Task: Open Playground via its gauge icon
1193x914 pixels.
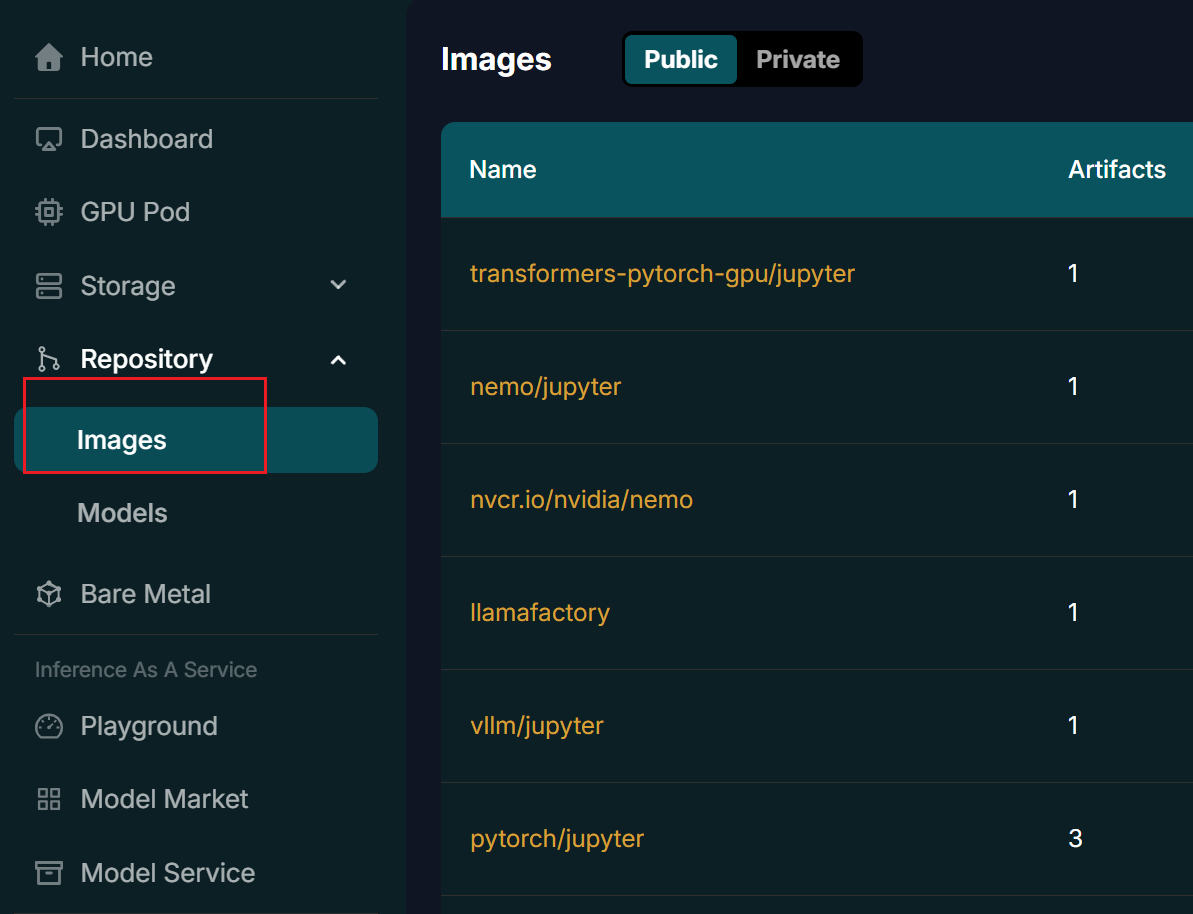Action: [48, 726]
